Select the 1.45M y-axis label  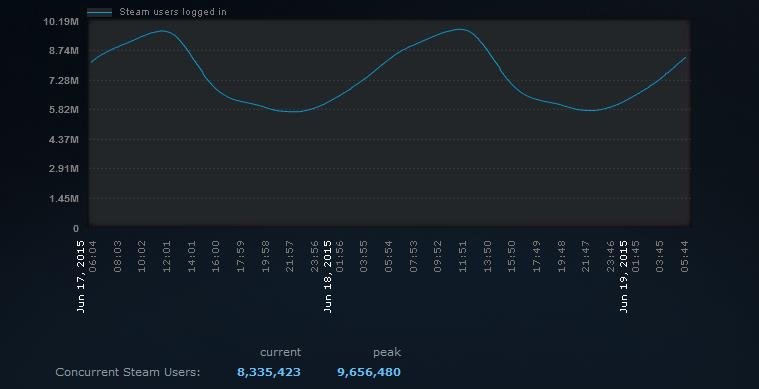63,198
